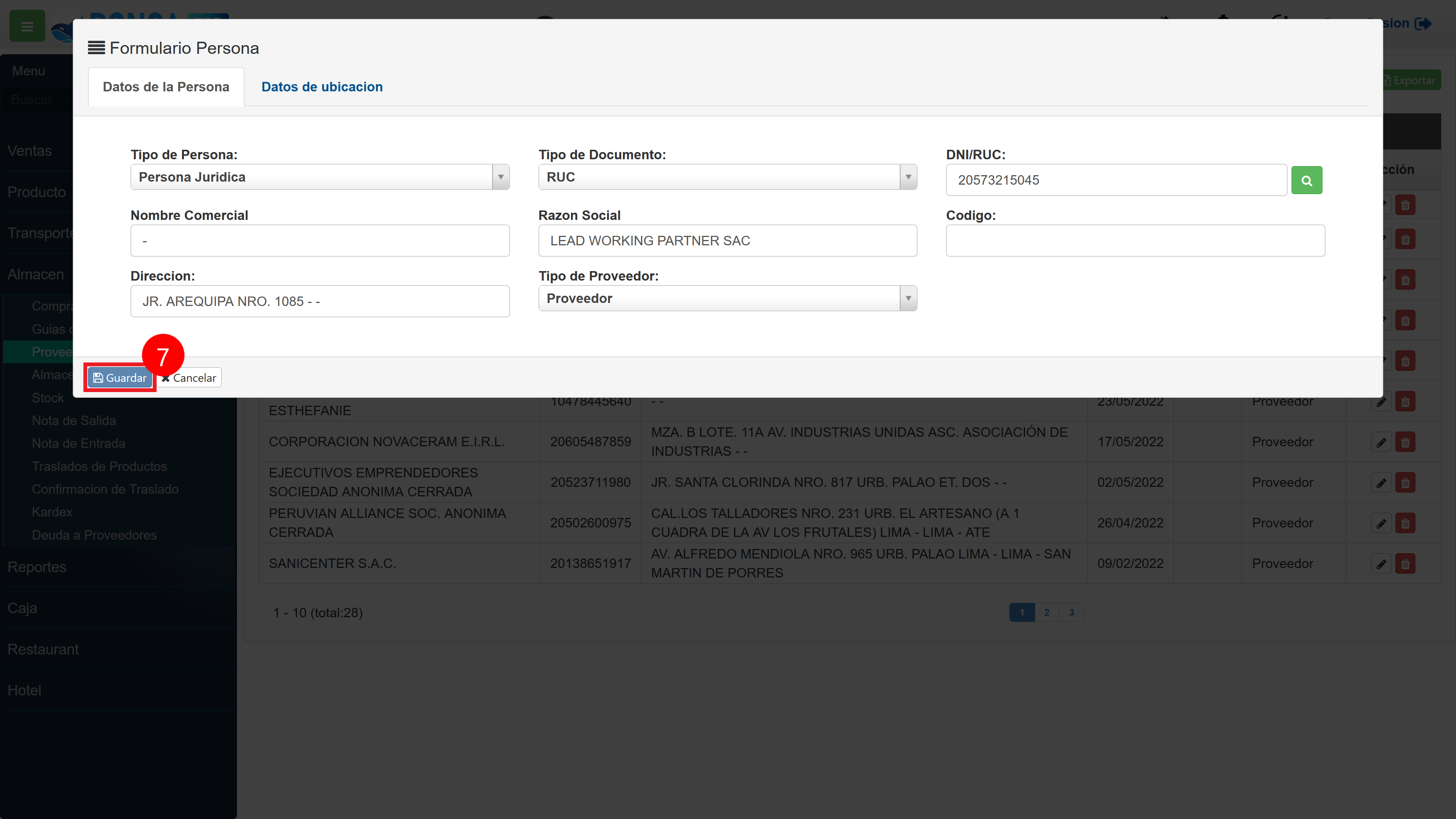Open Stock in the sidebar
The width and height of the screenshot is (1456, 819).
[48, 398]
